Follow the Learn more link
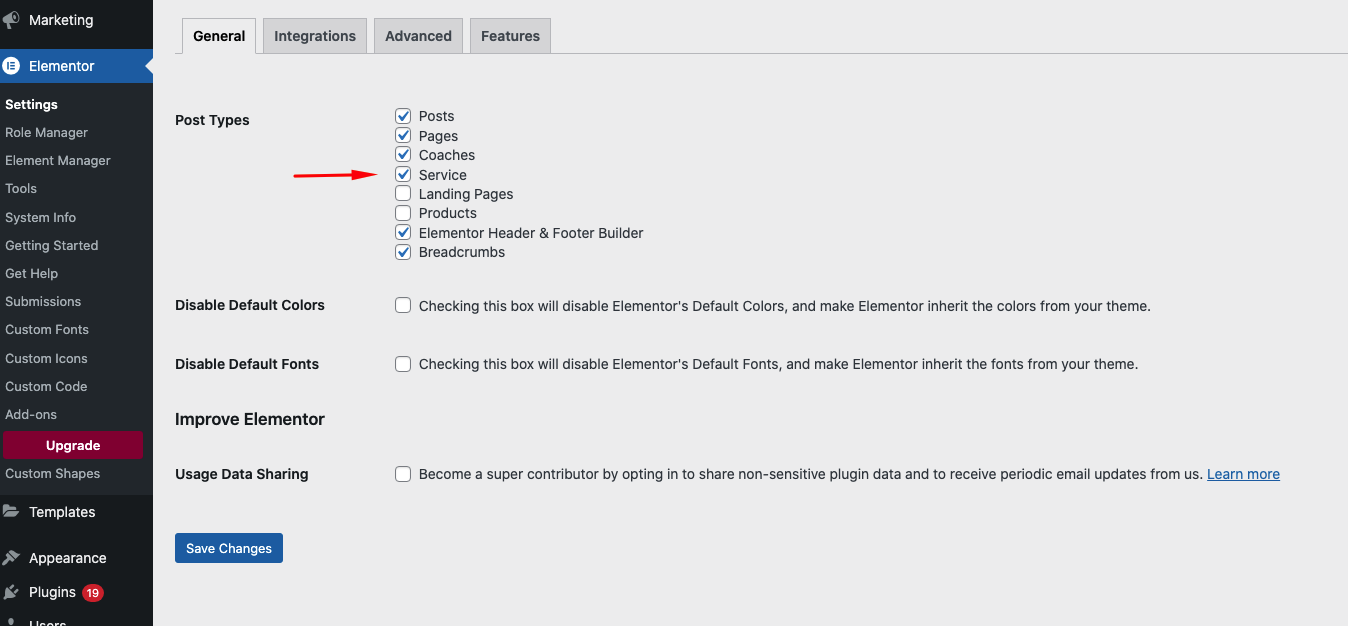The height and width of the screenshot is (626, 1348). pos(1243,474)
